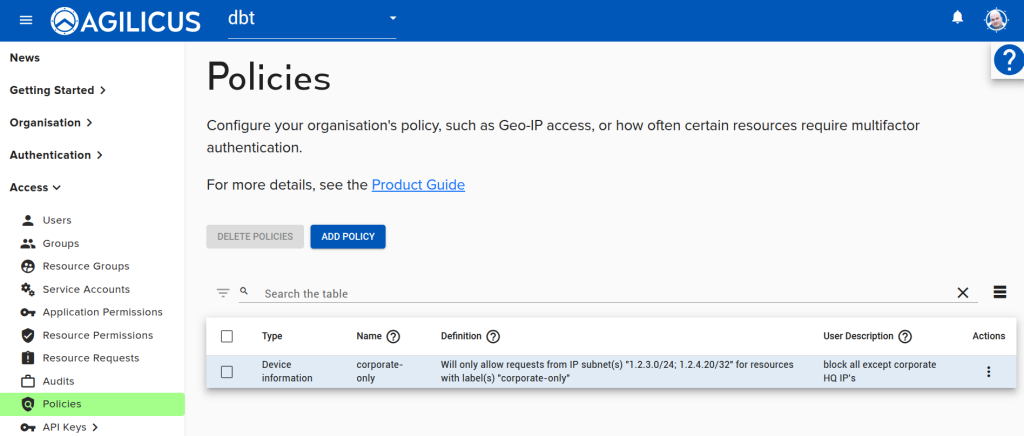Expand the API Keys submenu
Viewport: 1024px width, 436px height.
point(93,428)
